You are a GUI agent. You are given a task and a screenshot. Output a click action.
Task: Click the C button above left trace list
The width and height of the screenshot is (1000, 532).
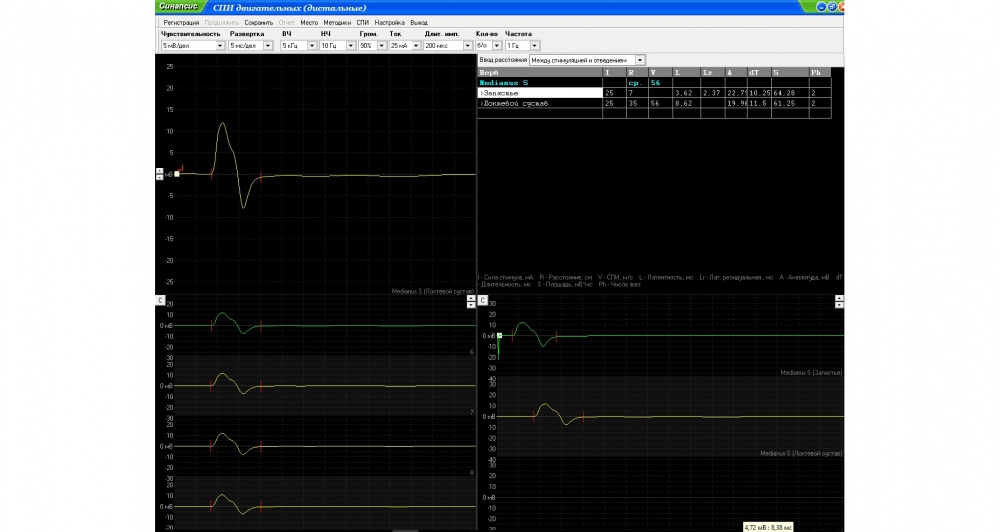[160, 300]
